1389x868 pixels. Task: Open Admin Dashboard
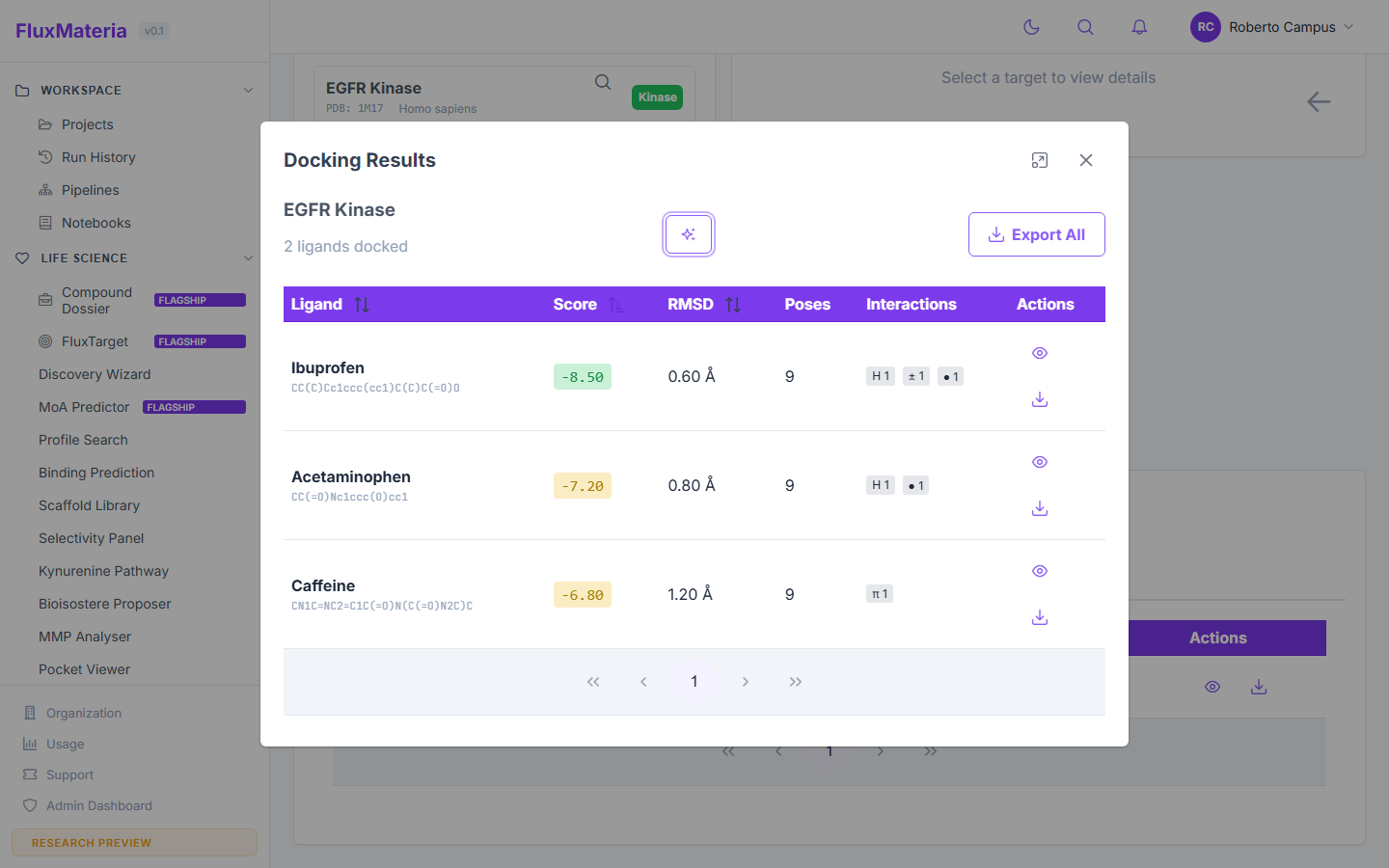(x=98, y=805)
